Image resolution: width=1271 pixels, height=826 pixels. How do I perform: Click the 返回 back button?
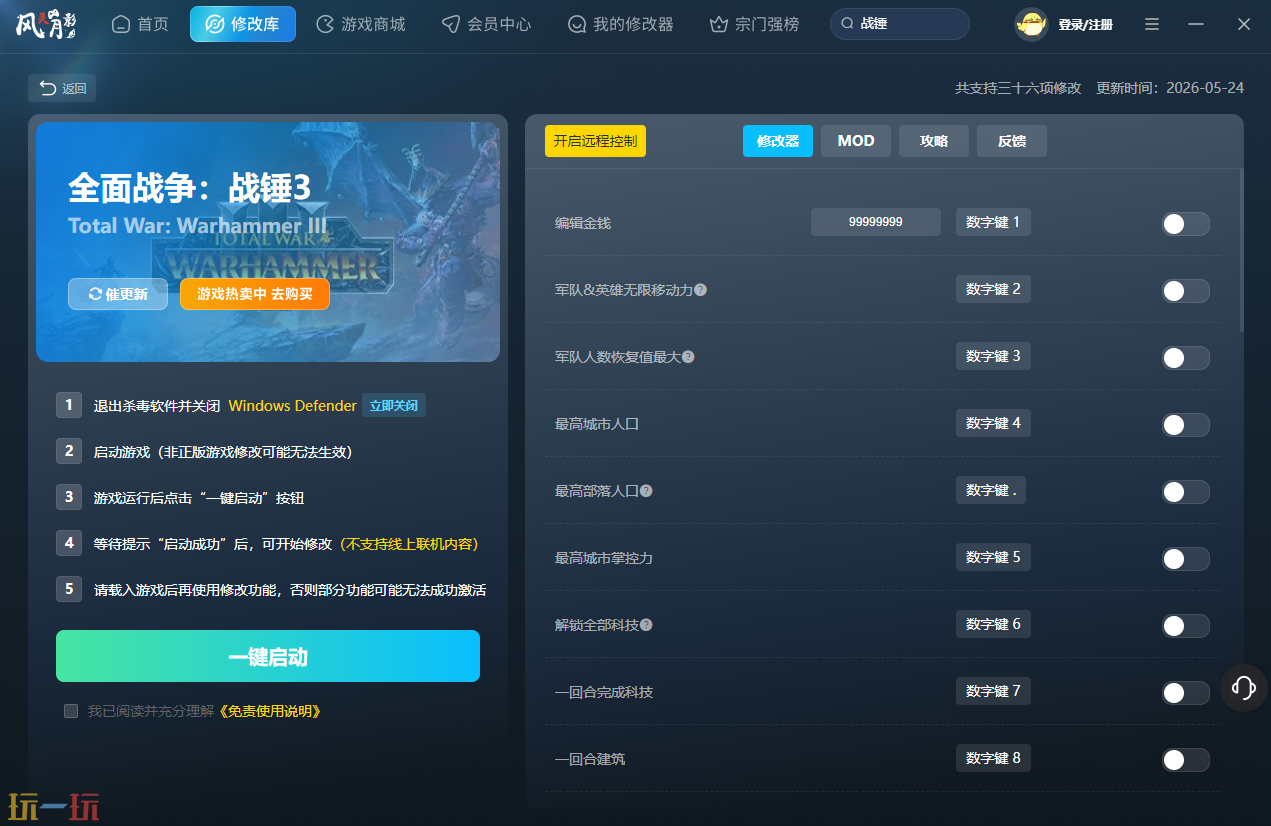pos(62,88)
